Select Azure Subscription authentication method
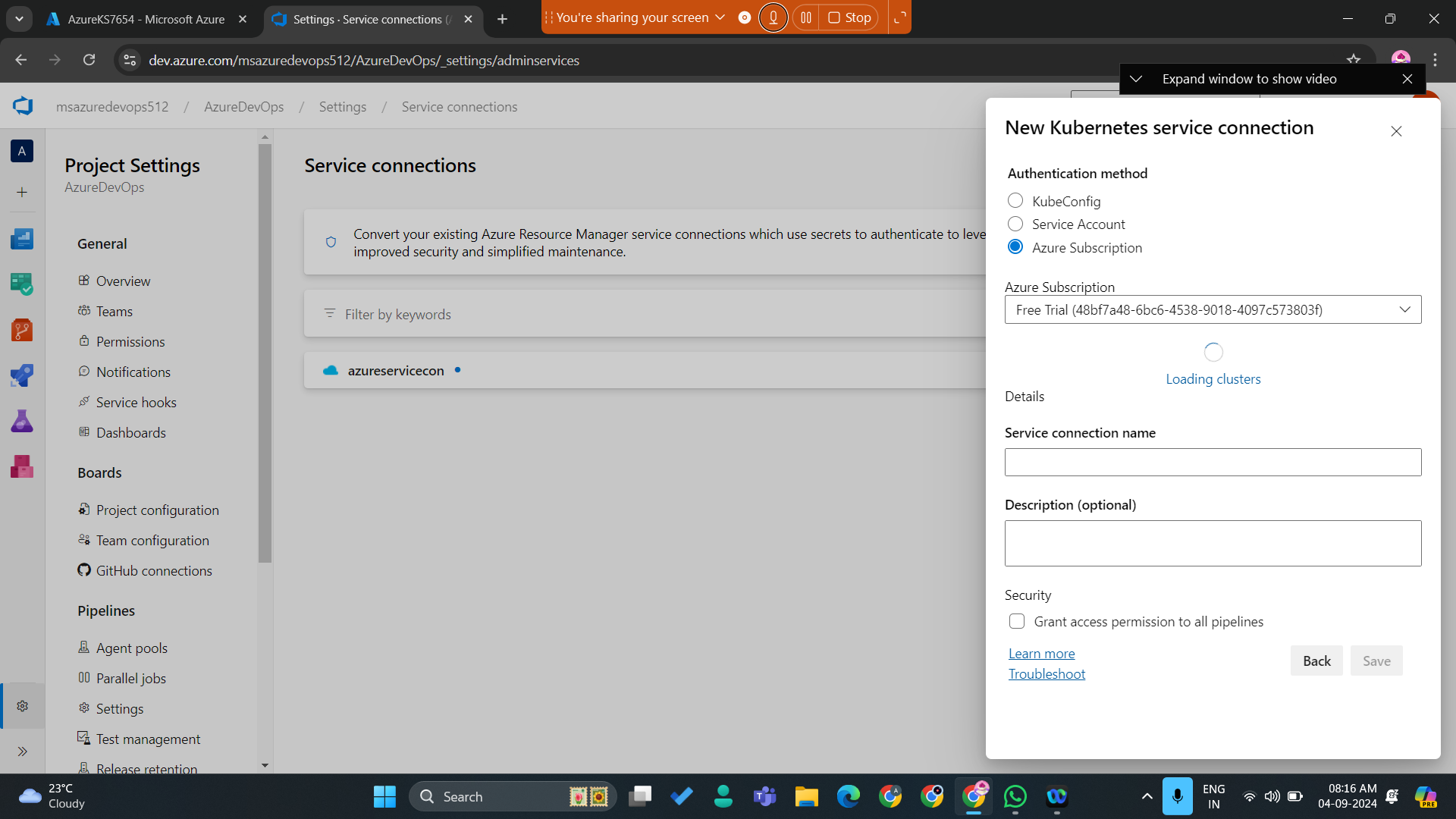This screenshot has height=819, width=1456. point(1015,246)
